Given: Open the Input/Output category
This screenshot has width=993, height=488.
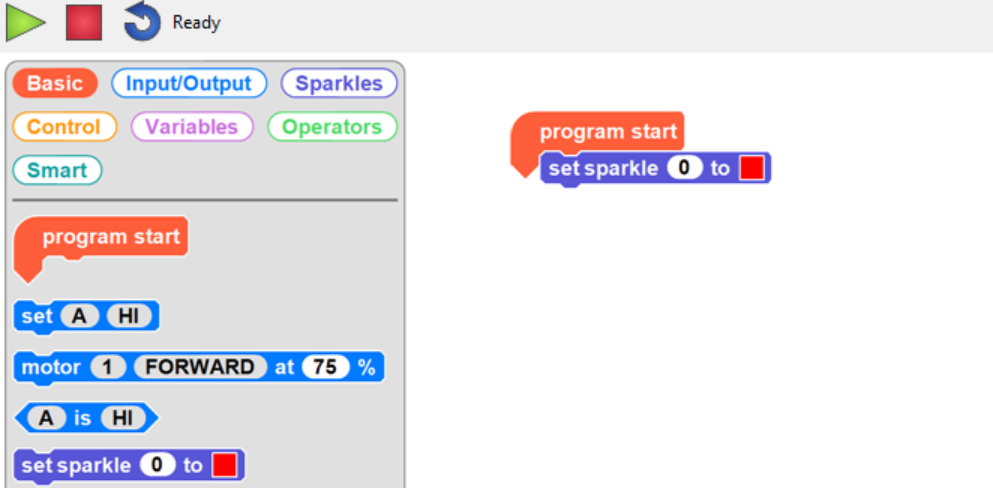Looking at the screenshot, I should 189,84.
